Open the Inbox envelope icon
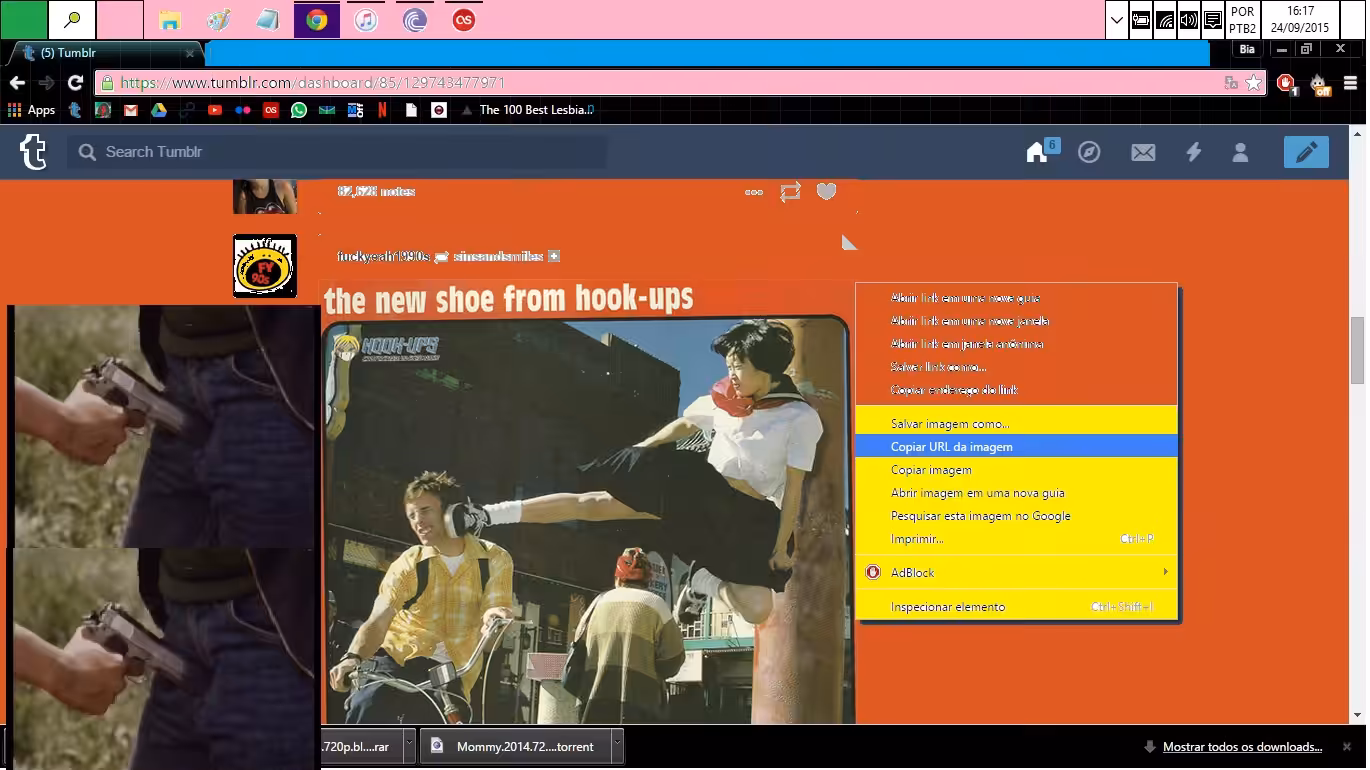1370x770 pixels. (1143, 152)
